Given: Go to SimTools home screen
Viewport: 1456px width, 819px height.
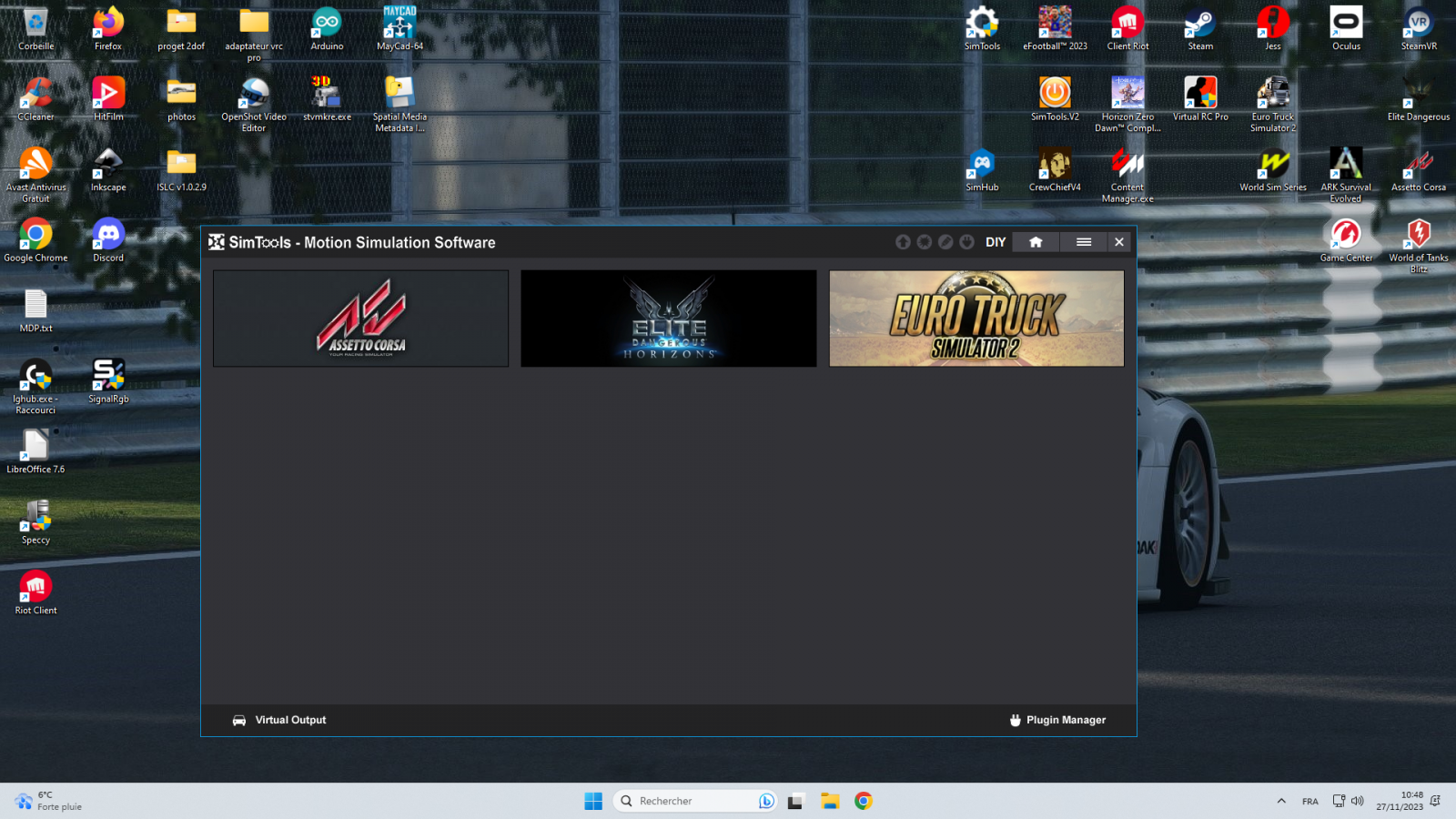Looking at the screenshot, I should pos(1036,242).
